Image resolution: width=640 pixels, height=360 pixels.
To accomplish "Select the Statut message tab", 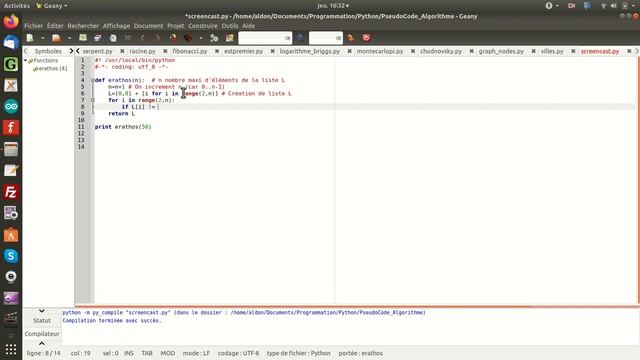I will [42, 320].
